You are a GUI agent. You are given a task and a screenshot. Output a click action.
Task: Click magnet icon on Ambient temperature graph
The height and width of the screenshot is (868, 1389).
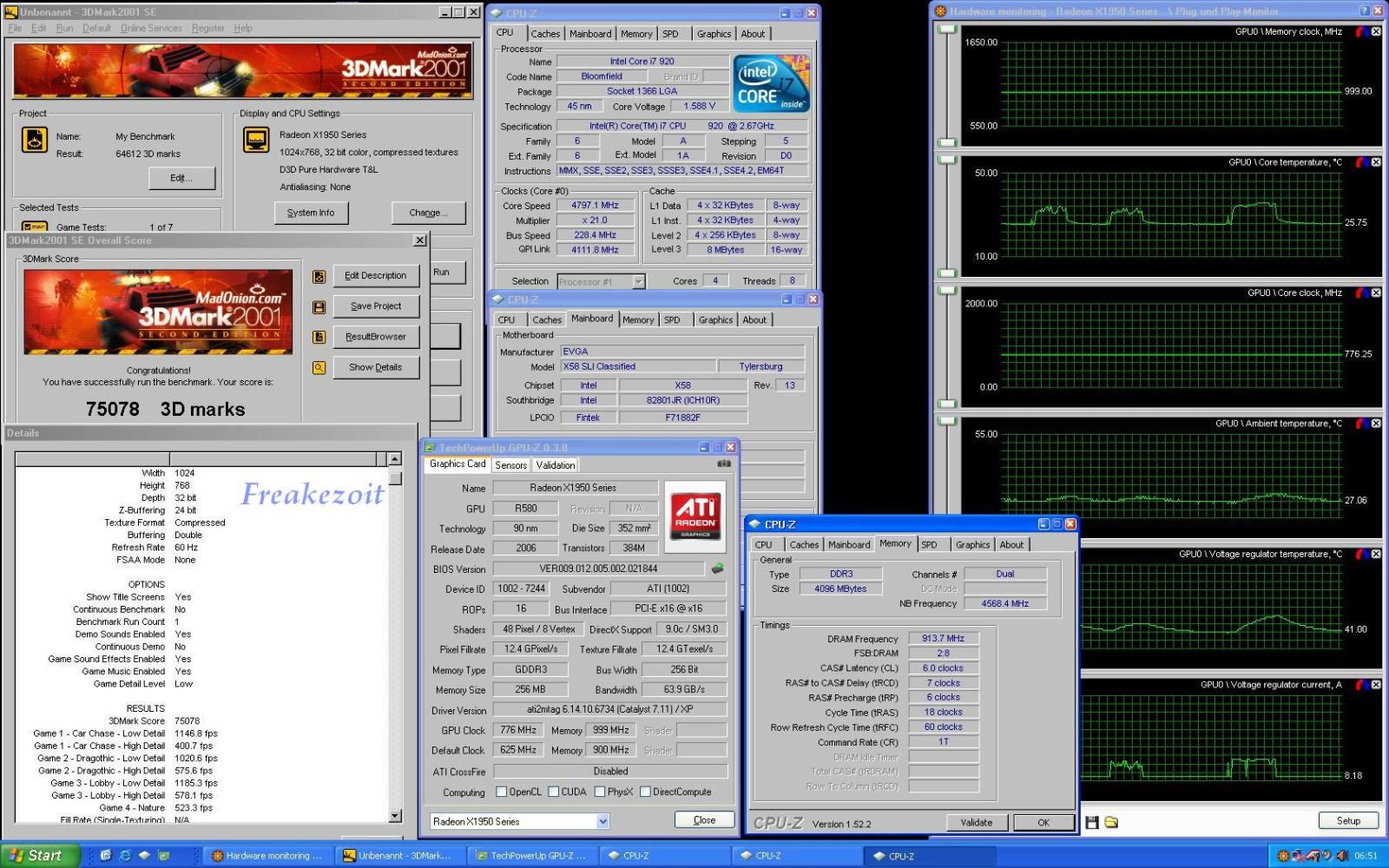click(1361, 423)
